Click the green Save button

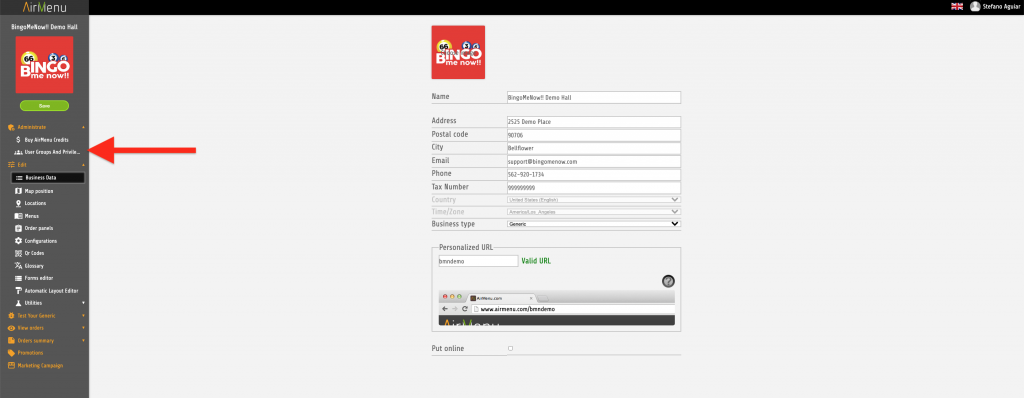(44, 105)
